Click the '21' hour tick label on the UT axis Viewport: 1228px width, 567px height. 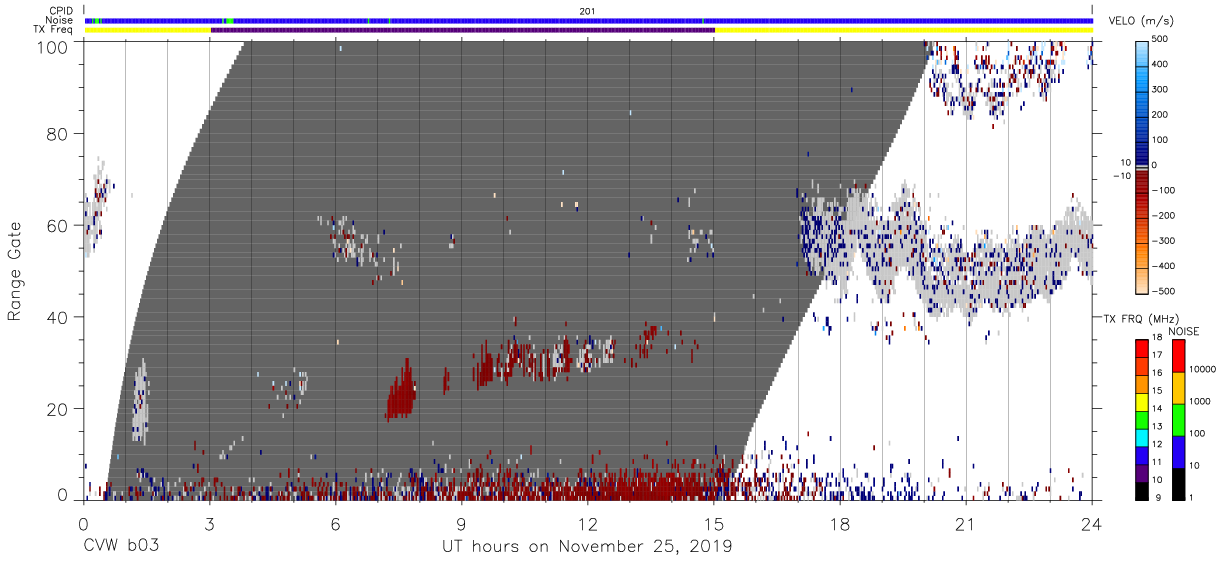pos(966,523)
